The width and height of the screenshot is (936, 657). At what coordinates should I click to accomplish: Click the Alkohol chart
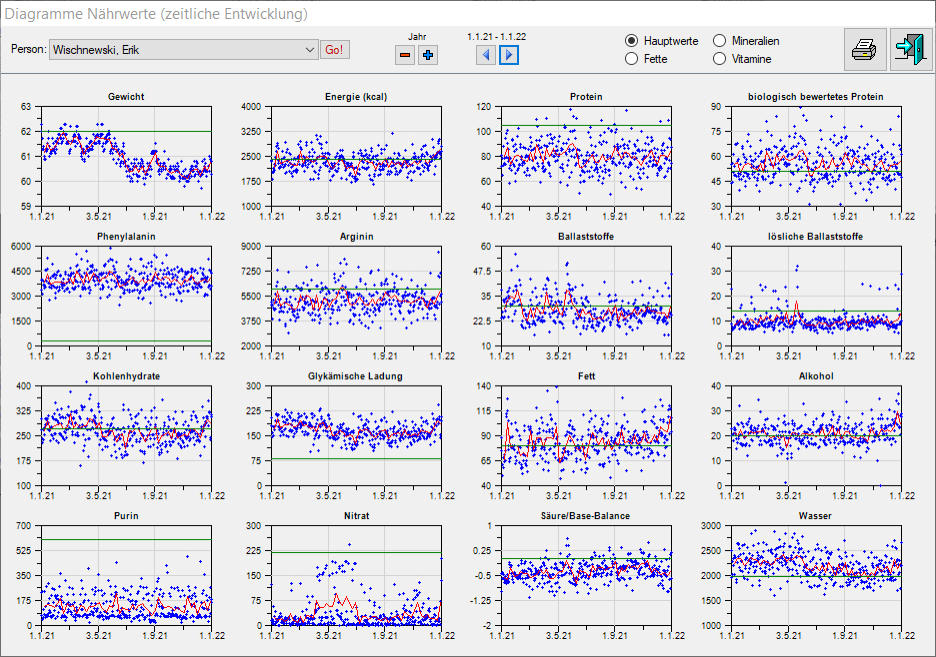816,436
